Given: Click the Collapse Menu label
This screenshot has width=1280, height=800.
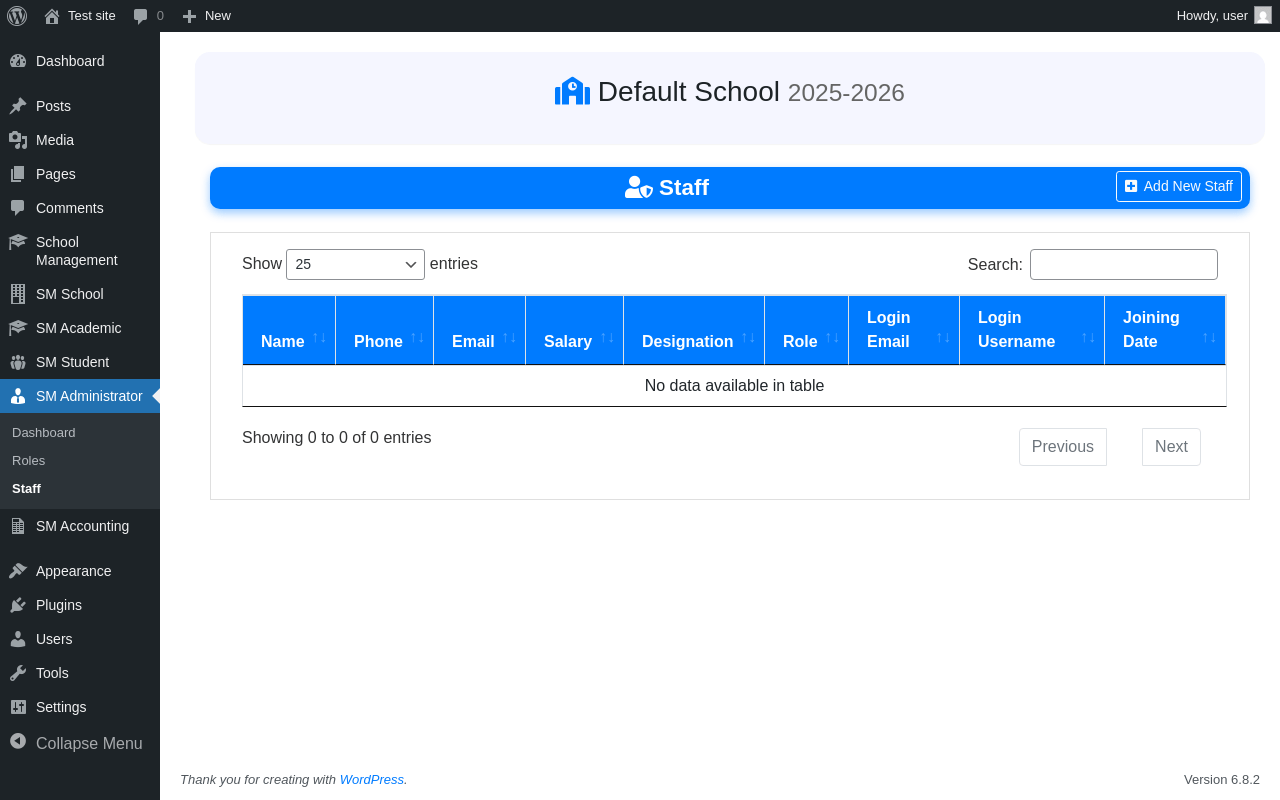Looking at the screenshot, I should click(89, 743).
